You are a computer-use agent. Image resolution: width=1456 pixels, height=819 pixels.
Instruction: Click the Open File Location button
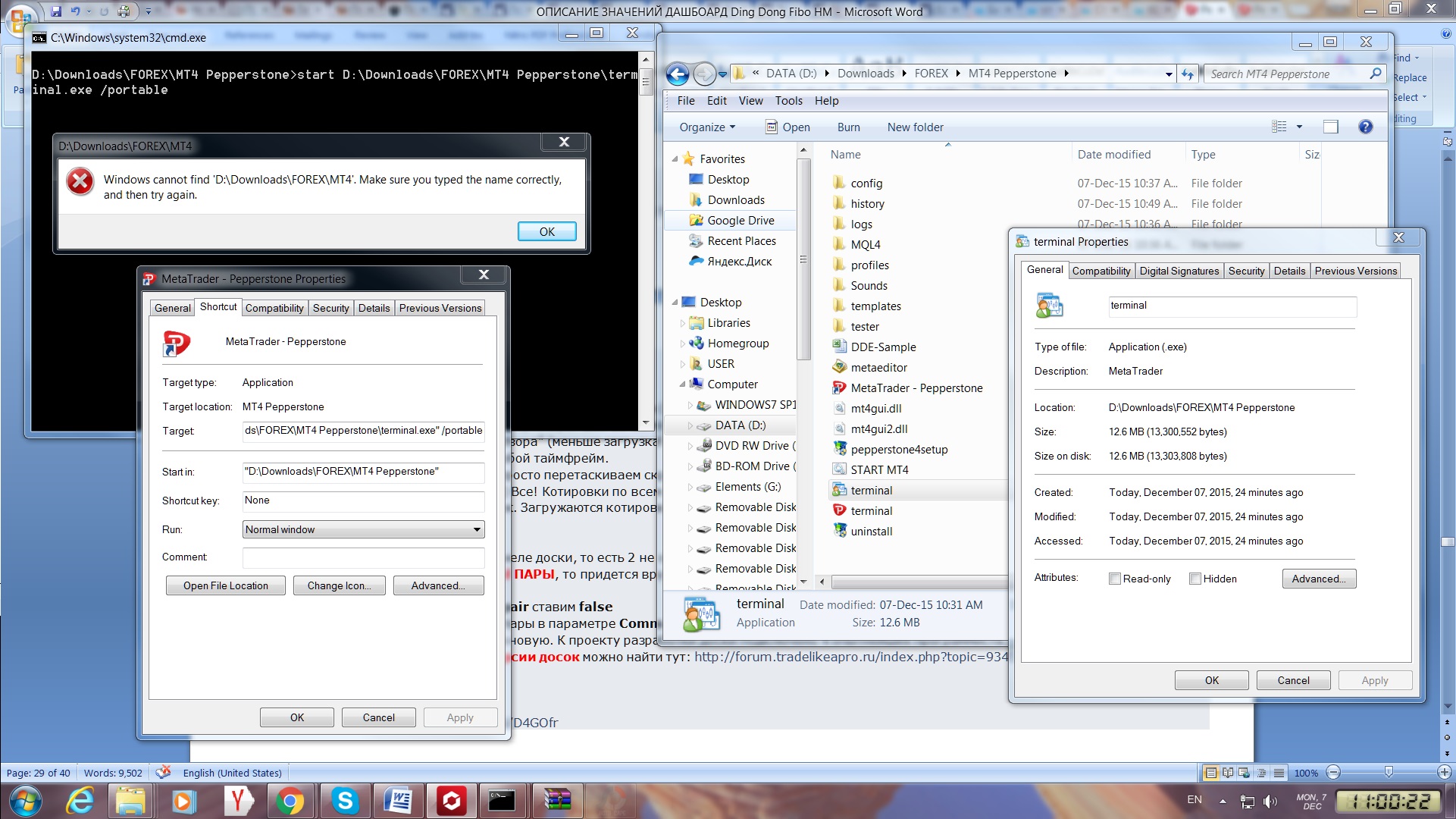click(226, 585)
